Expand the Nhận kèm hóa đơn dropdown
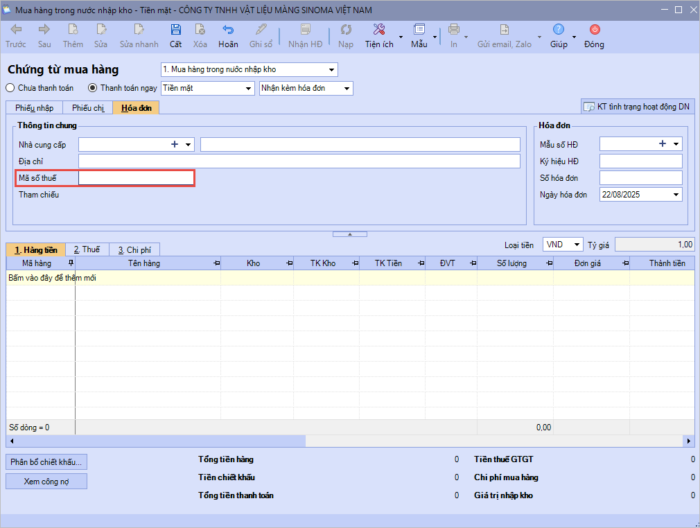 point(346,88)
